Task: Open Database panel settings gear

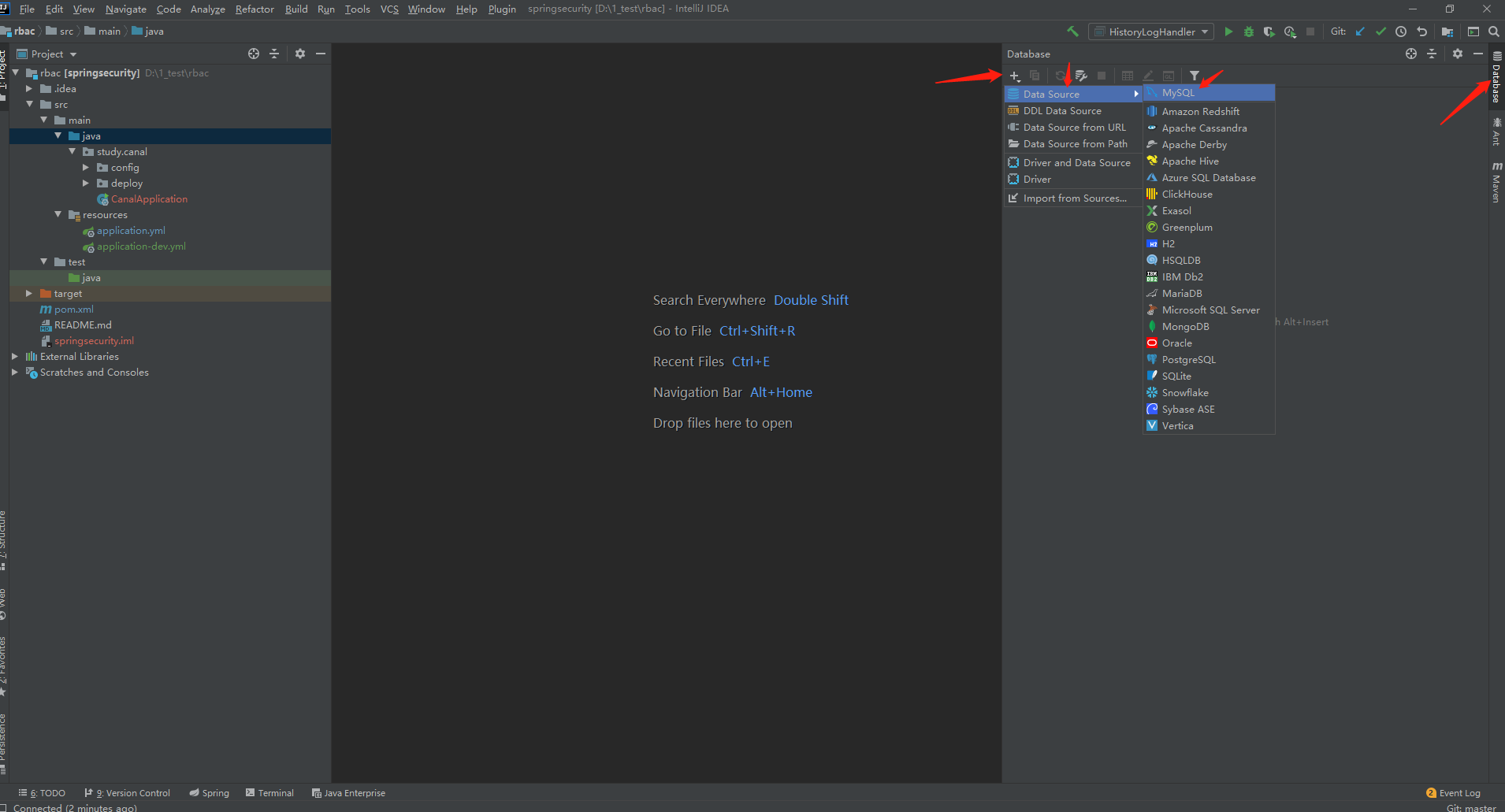Action: click(x=1458, y=54)
